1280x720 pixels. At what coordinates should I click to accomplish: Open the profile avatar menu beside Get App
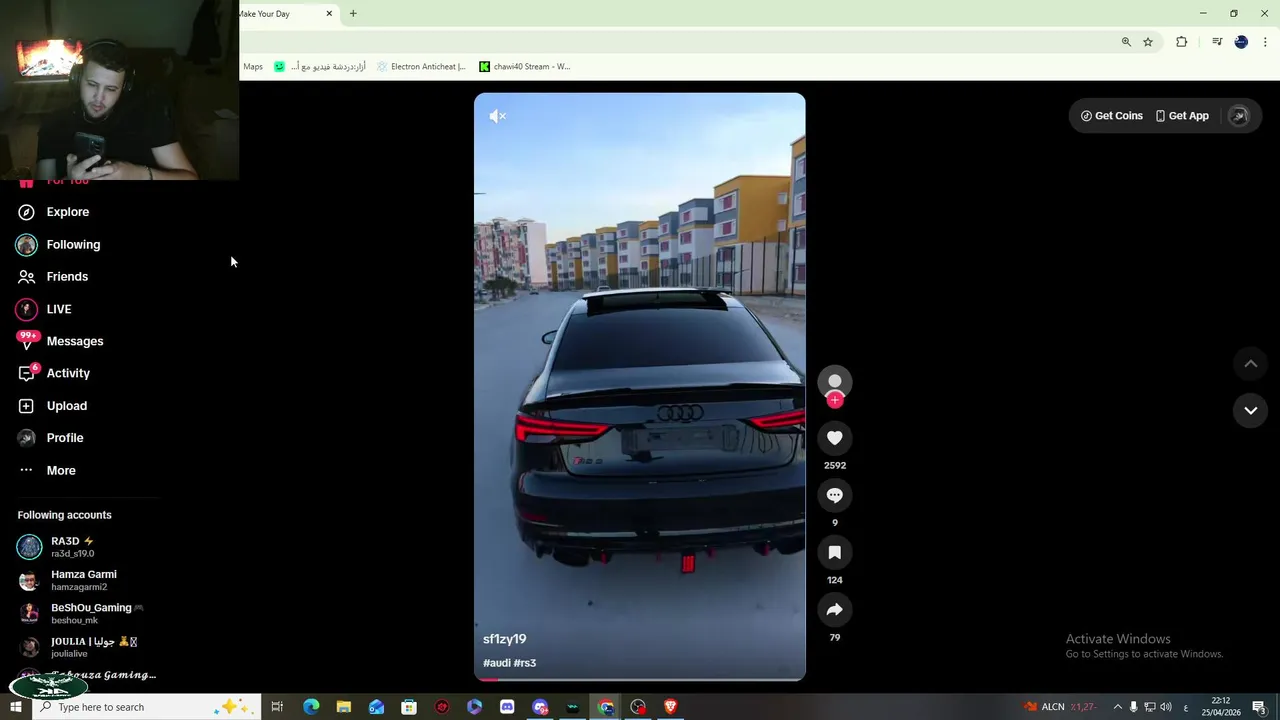[x=1238, y=116]
